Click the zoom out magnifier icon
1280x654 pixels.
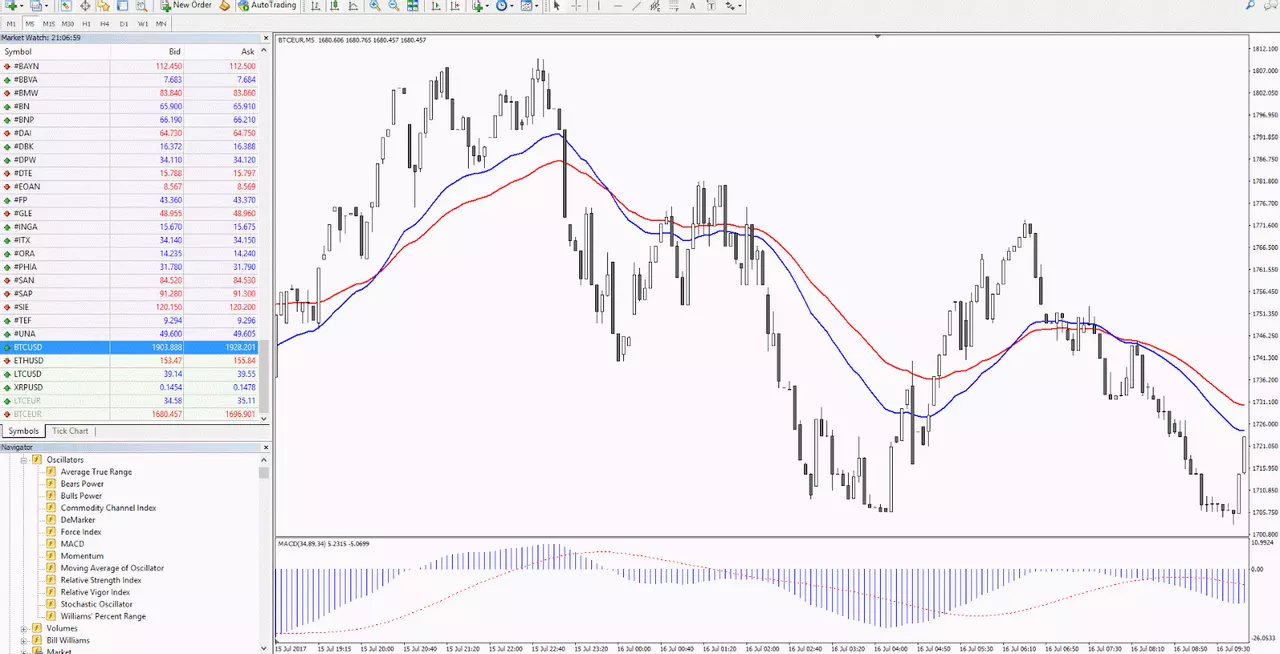click(x=394, y=5)
